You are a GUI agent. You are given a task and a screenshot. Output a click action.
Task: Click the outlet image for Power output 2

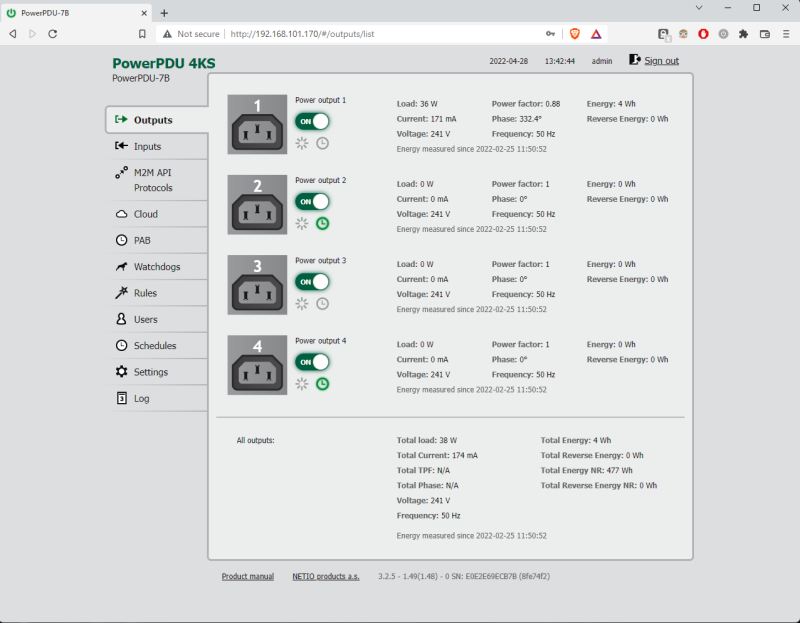257,202
